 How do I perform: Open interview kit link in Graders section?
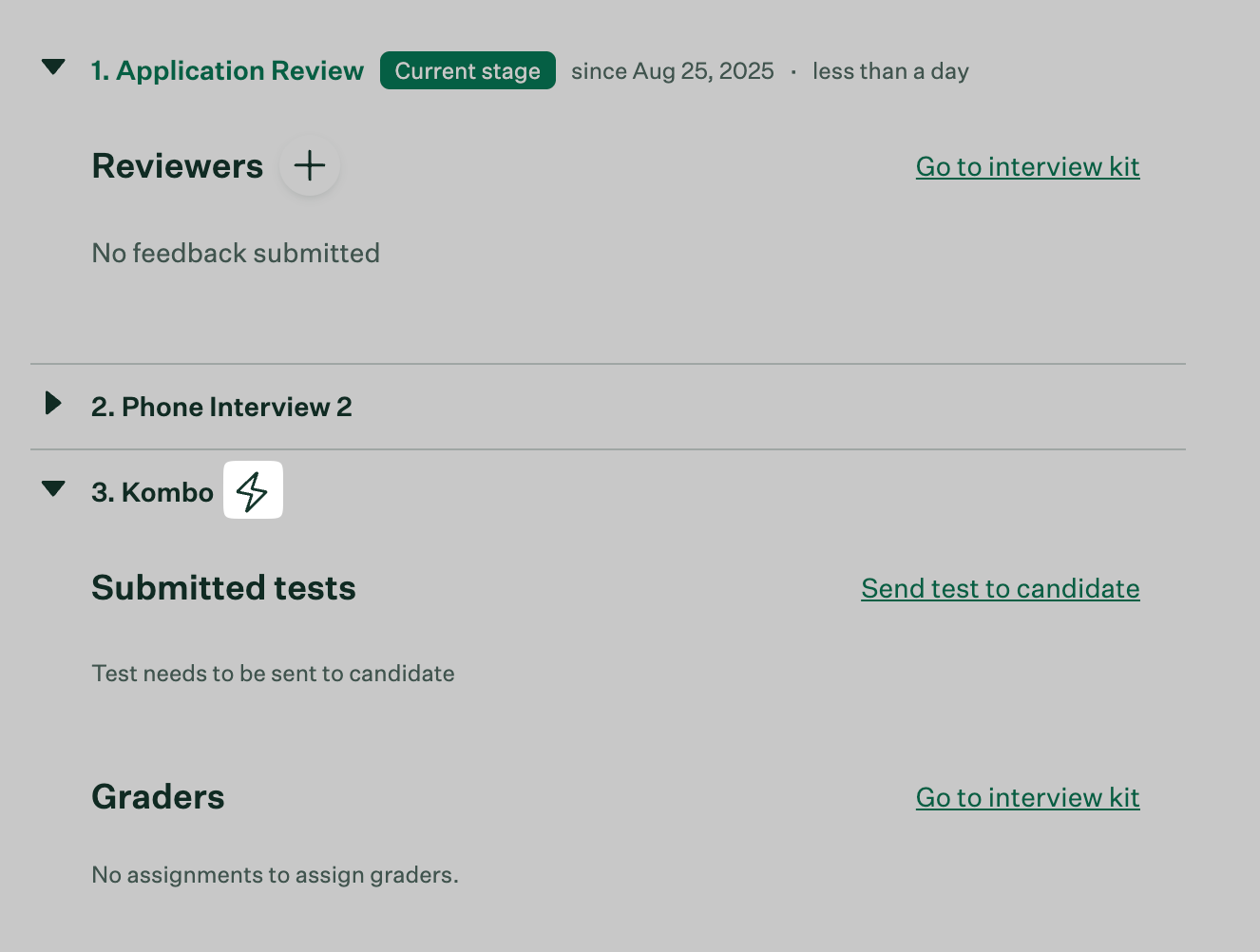(1027, 798)
